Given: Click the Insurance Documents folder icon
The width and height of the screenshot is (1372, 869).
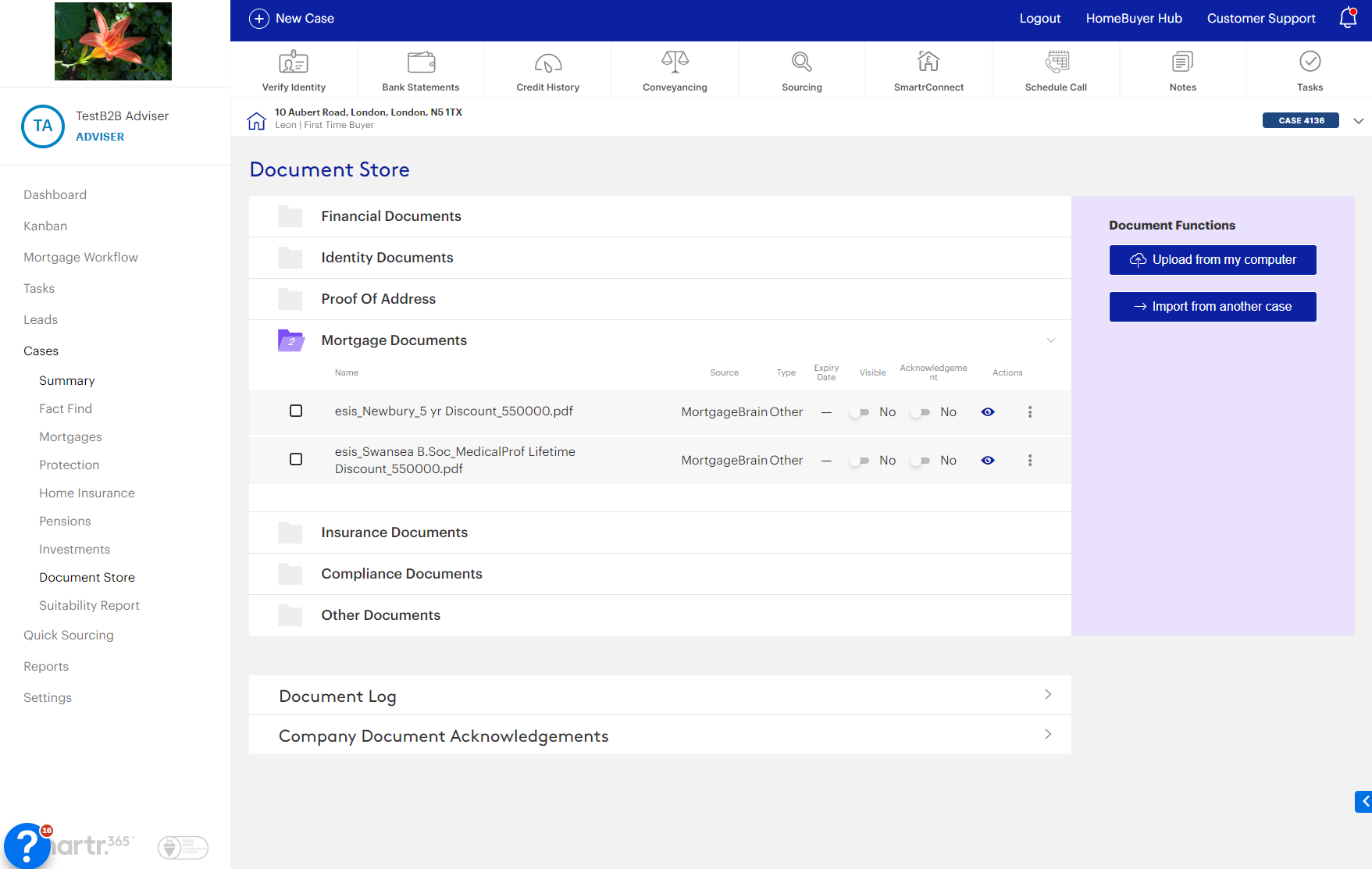Looking at the screenshot, I should click(290, 532).
